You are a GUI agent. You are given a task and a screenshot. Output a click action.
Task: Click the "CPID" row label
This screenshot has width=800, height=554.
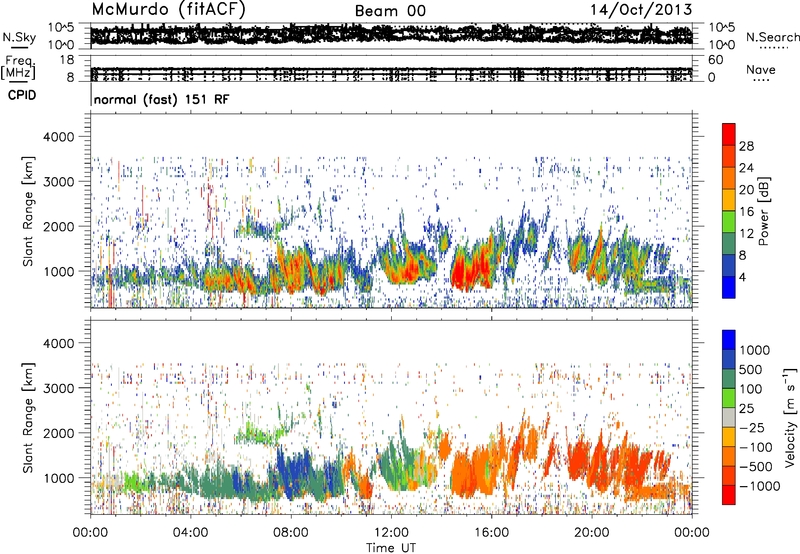(x=22, y=95)
